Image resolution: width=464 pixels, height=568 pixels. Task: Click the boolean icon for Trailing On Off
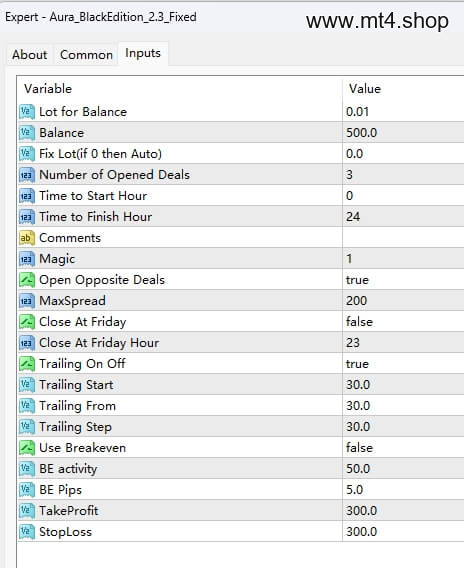[x=27, y=364]
